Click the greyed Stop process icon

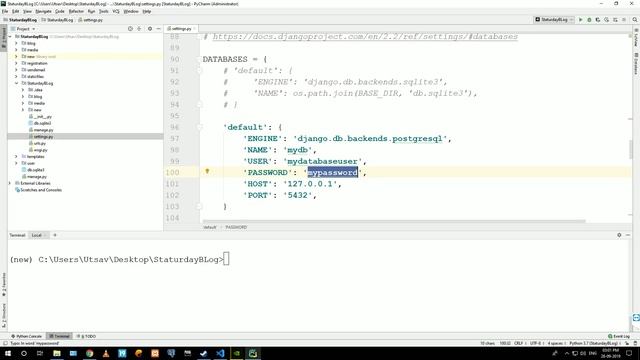tap(624, 20)
